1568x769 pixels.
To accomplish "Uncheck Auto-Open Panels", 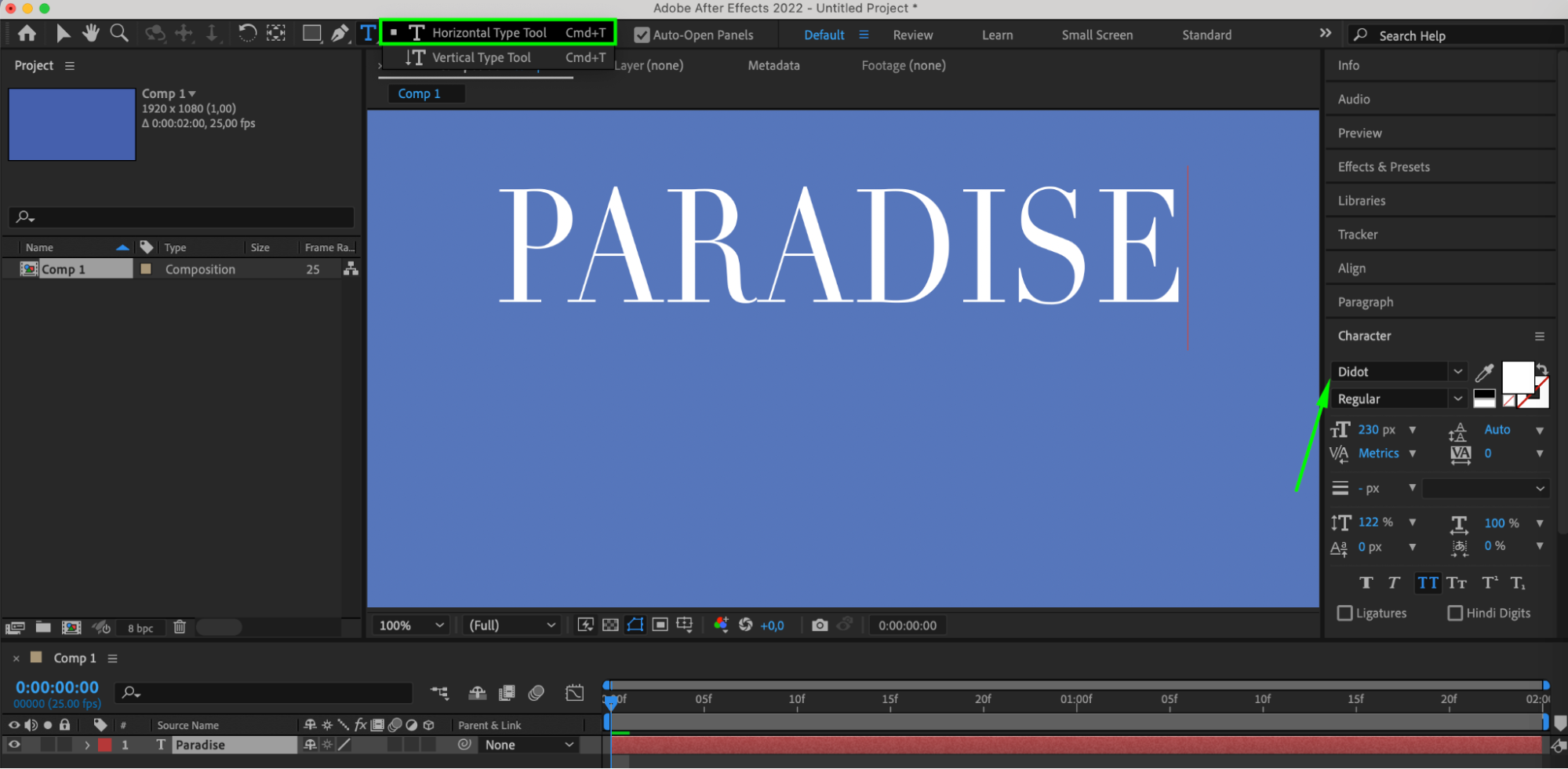I will point(642,35).
